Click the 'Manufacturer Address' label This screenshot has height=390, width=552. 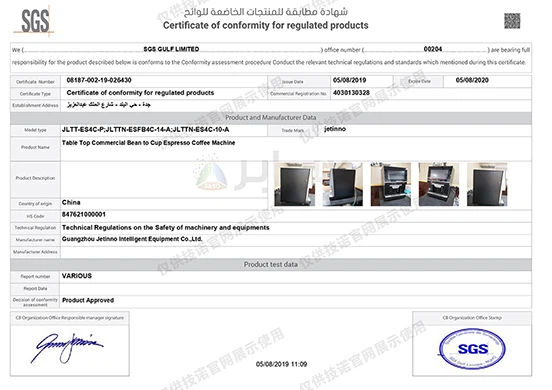pos(35,252)
